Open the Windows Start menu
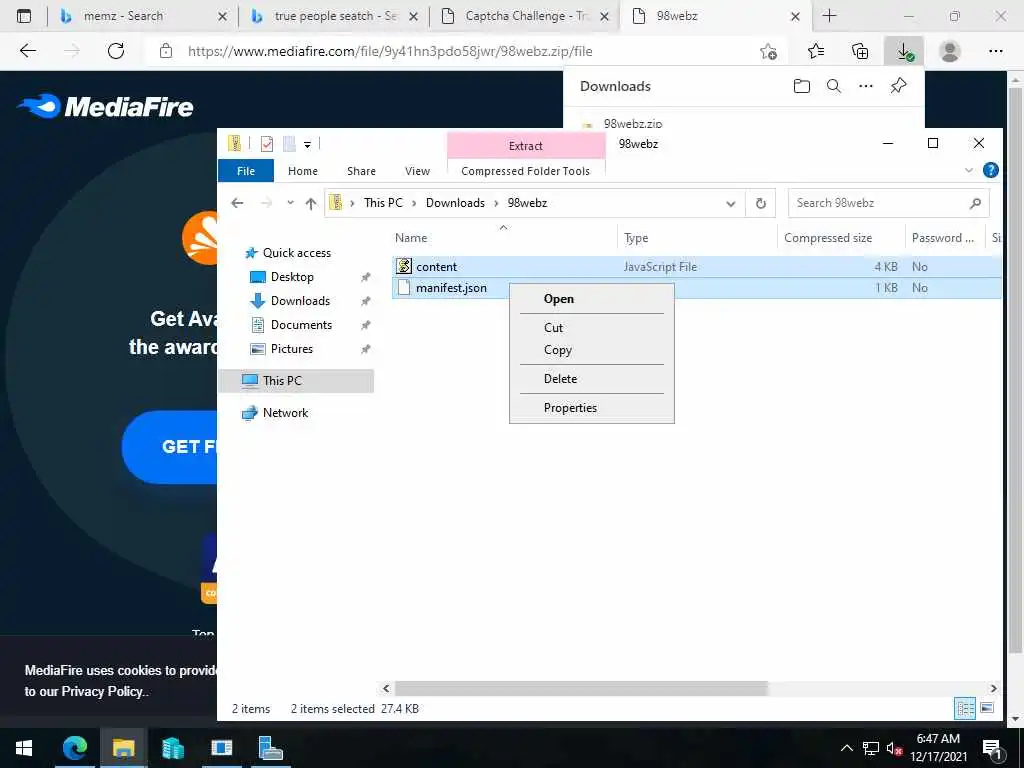 (24, 748)
